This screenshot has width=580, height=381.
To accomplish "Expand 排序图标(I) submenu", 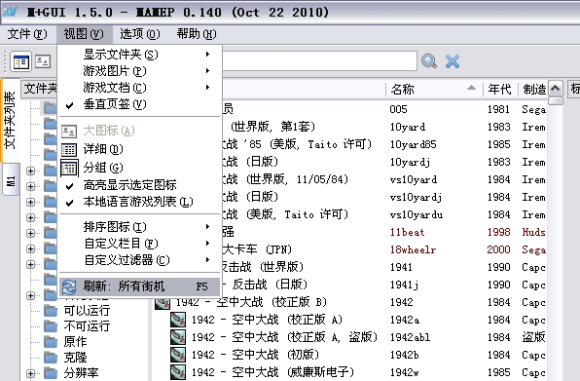I will tap(140, 227).
